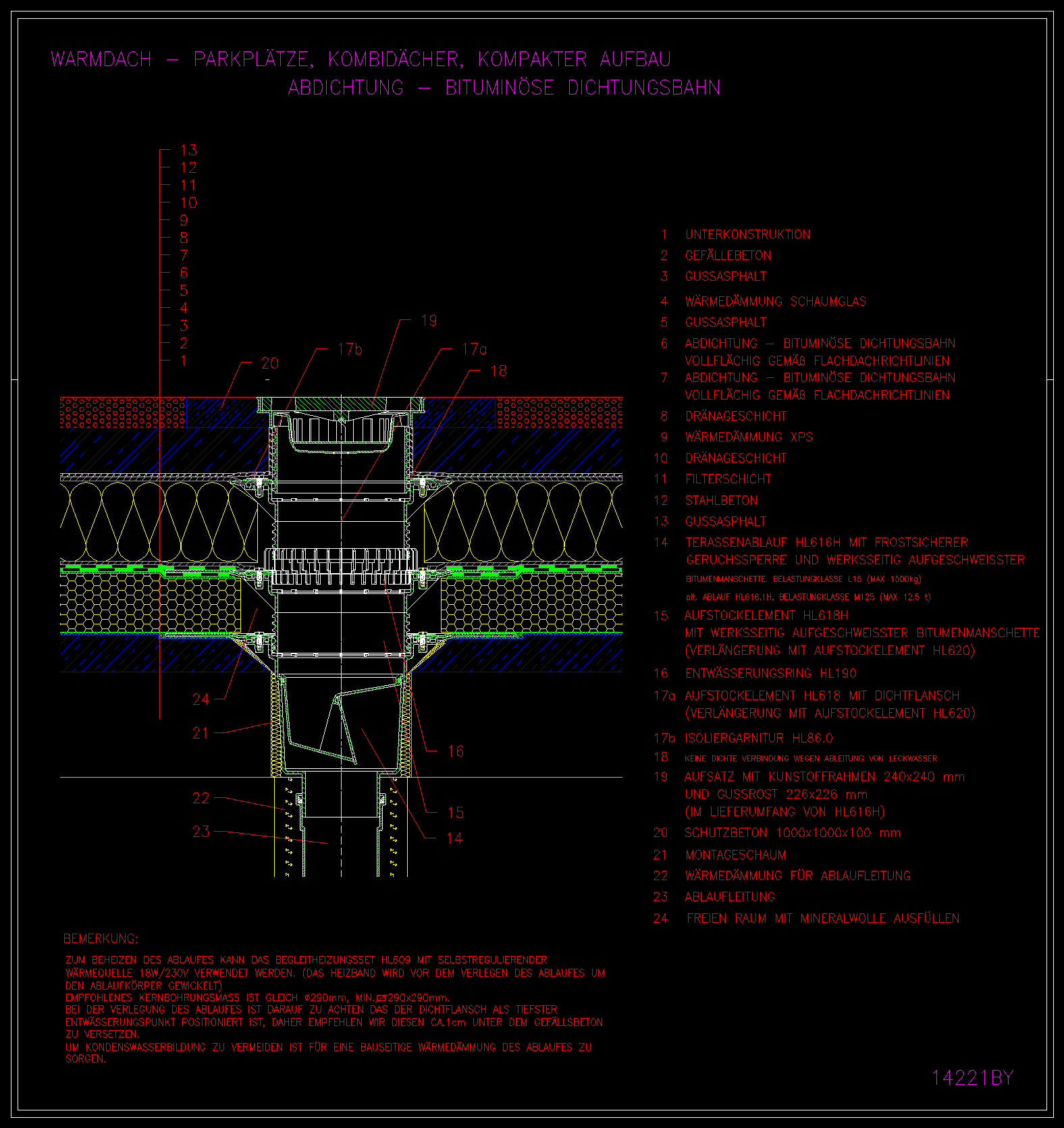Select legend text 'SCHUTZBETON 1000x1000x100 mm'

point(793,833)
